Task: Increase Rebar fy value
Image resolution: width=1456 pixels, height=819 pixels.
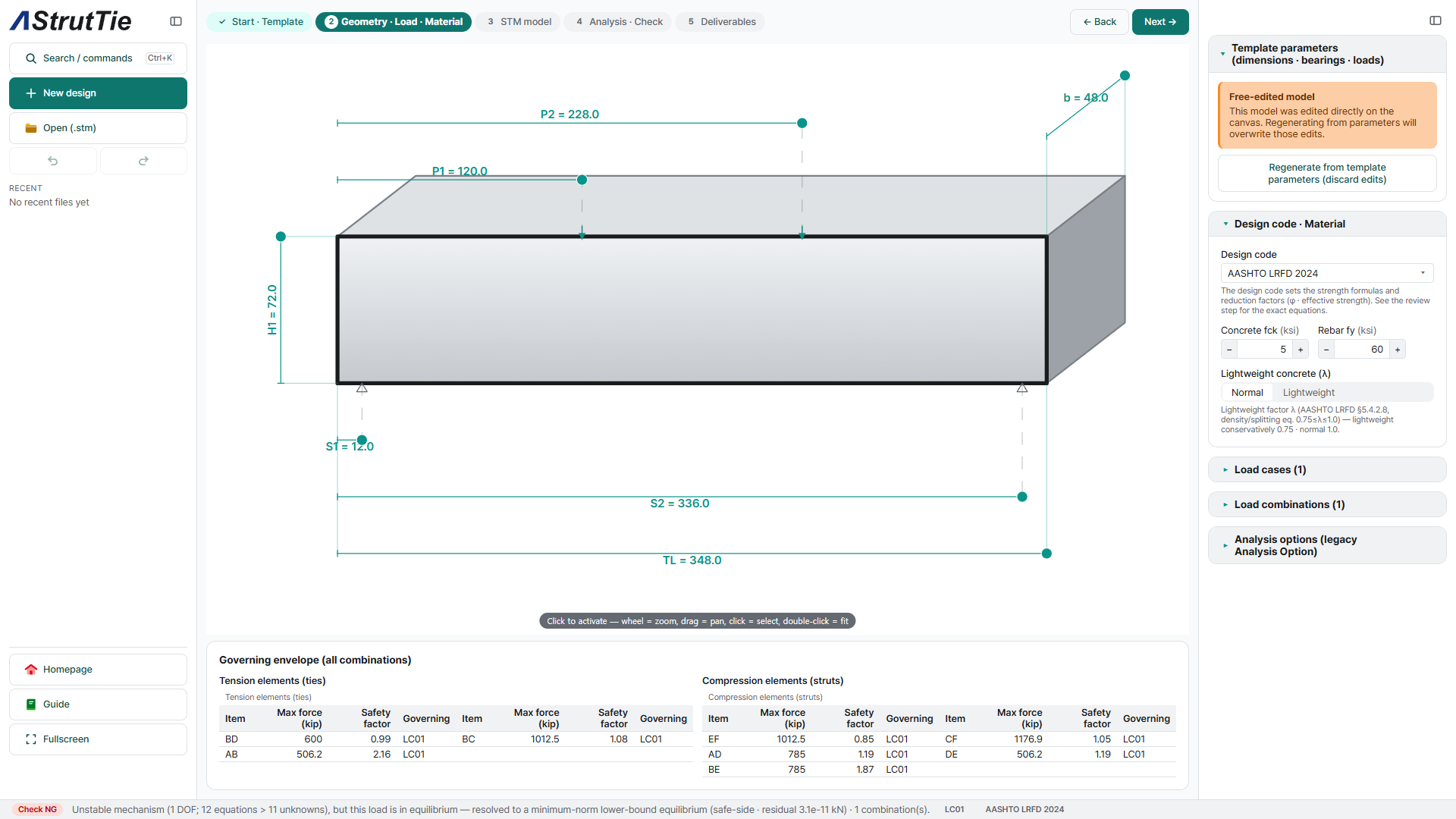Action: 1398,350
